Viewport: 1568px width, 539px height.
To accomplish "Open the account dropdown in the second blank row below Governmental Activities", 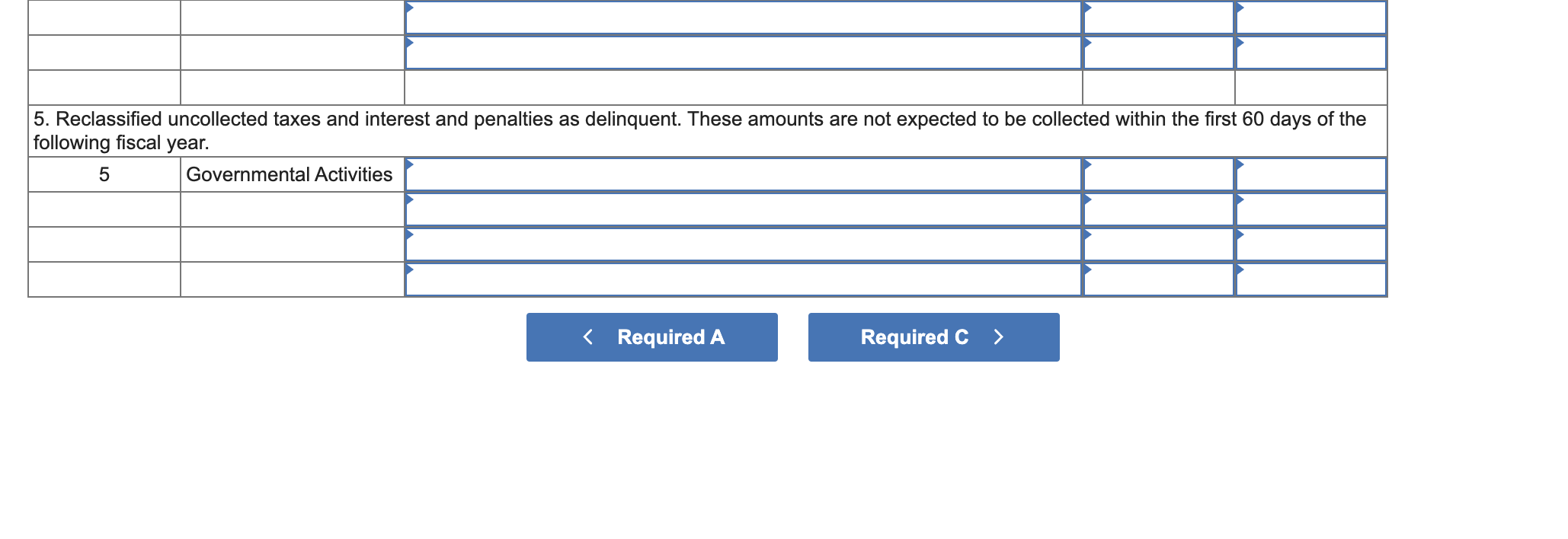I will (409, 234).
